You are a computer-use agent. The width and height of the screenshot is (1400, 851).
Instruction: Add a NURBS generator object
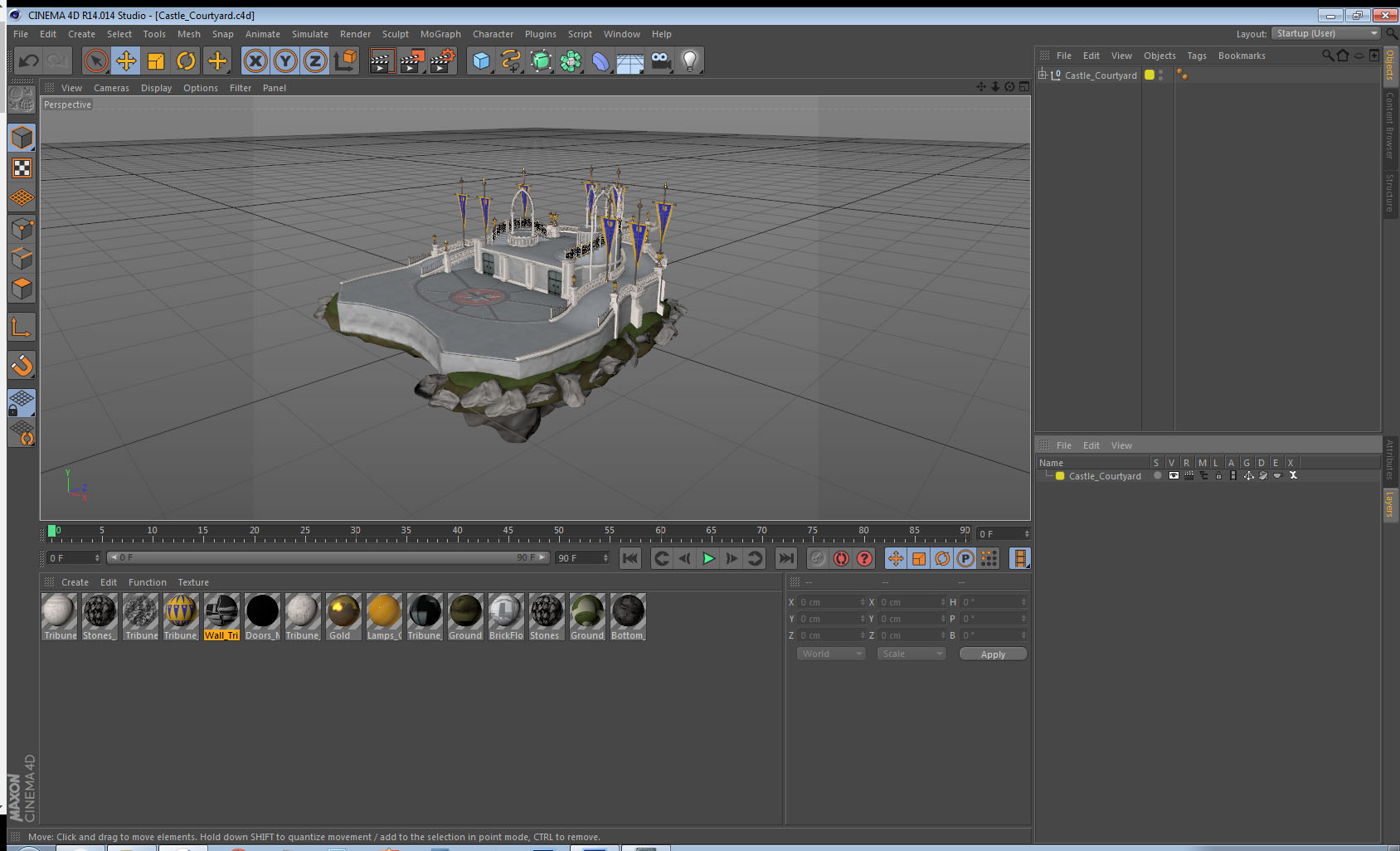pyautogui.click(x=541, y=61)
